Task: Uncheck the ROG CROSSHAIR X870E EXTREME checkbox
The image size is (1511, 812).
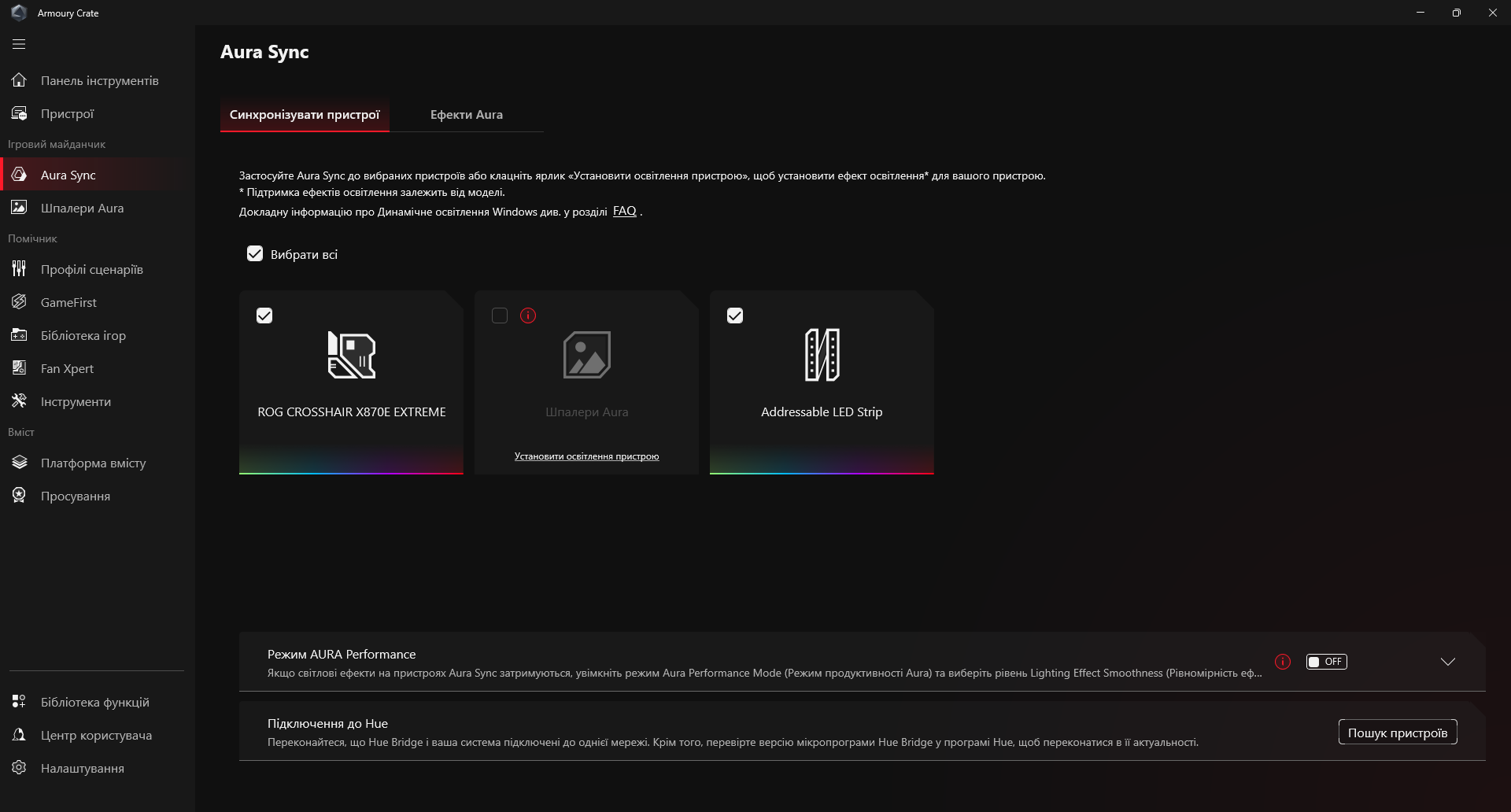Action: coord(264,316)
